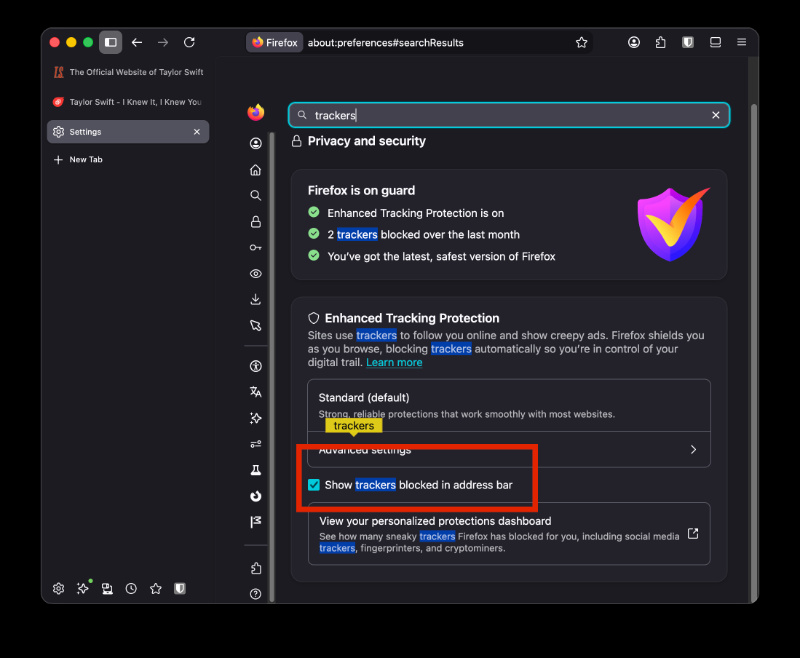
Task: Open the AI sparkle settings category icon
Action: 256,418
